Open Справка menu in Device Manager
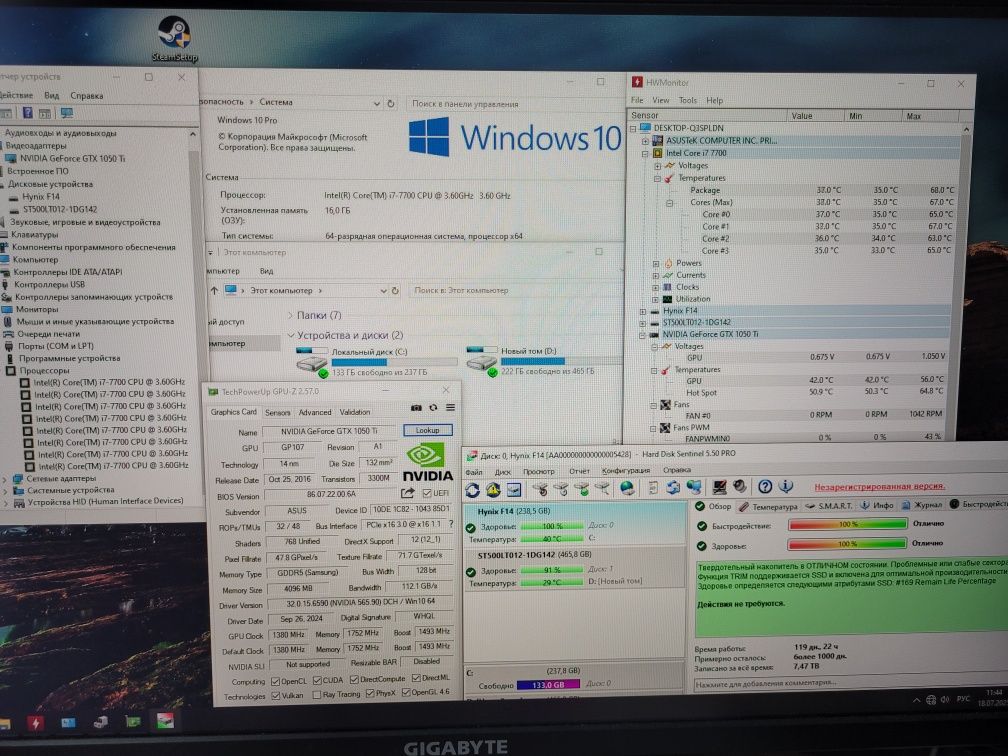Image resolution: width=1008 pixels, height=756 pixels. tap(87, 96)
